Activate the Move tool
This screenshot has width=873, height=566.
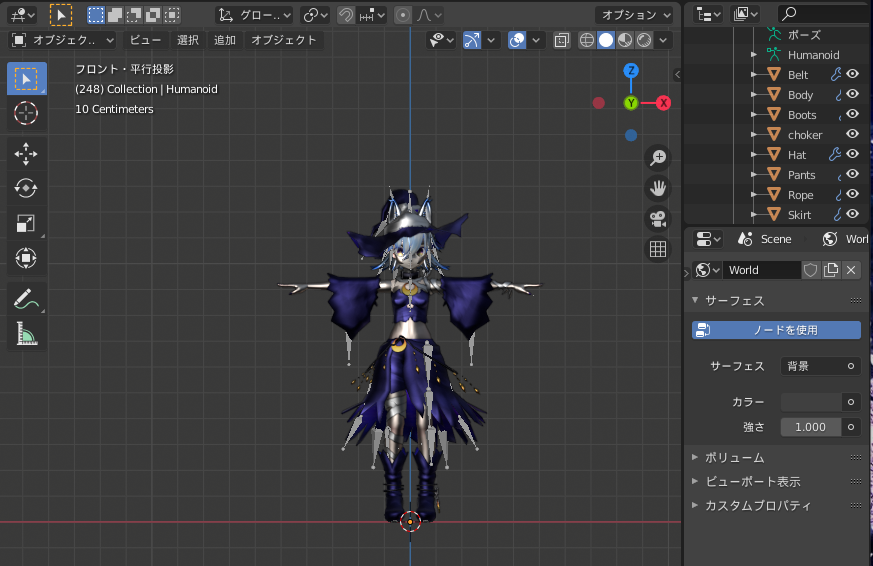pos(26,152)
